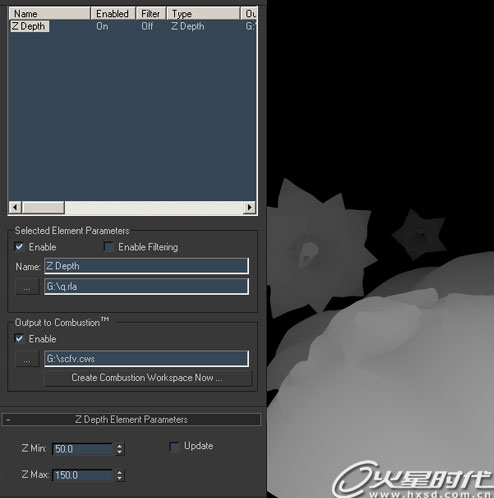Click the Z Min spinner down arrow
This screenshot has height=498, width=494.
120,452
